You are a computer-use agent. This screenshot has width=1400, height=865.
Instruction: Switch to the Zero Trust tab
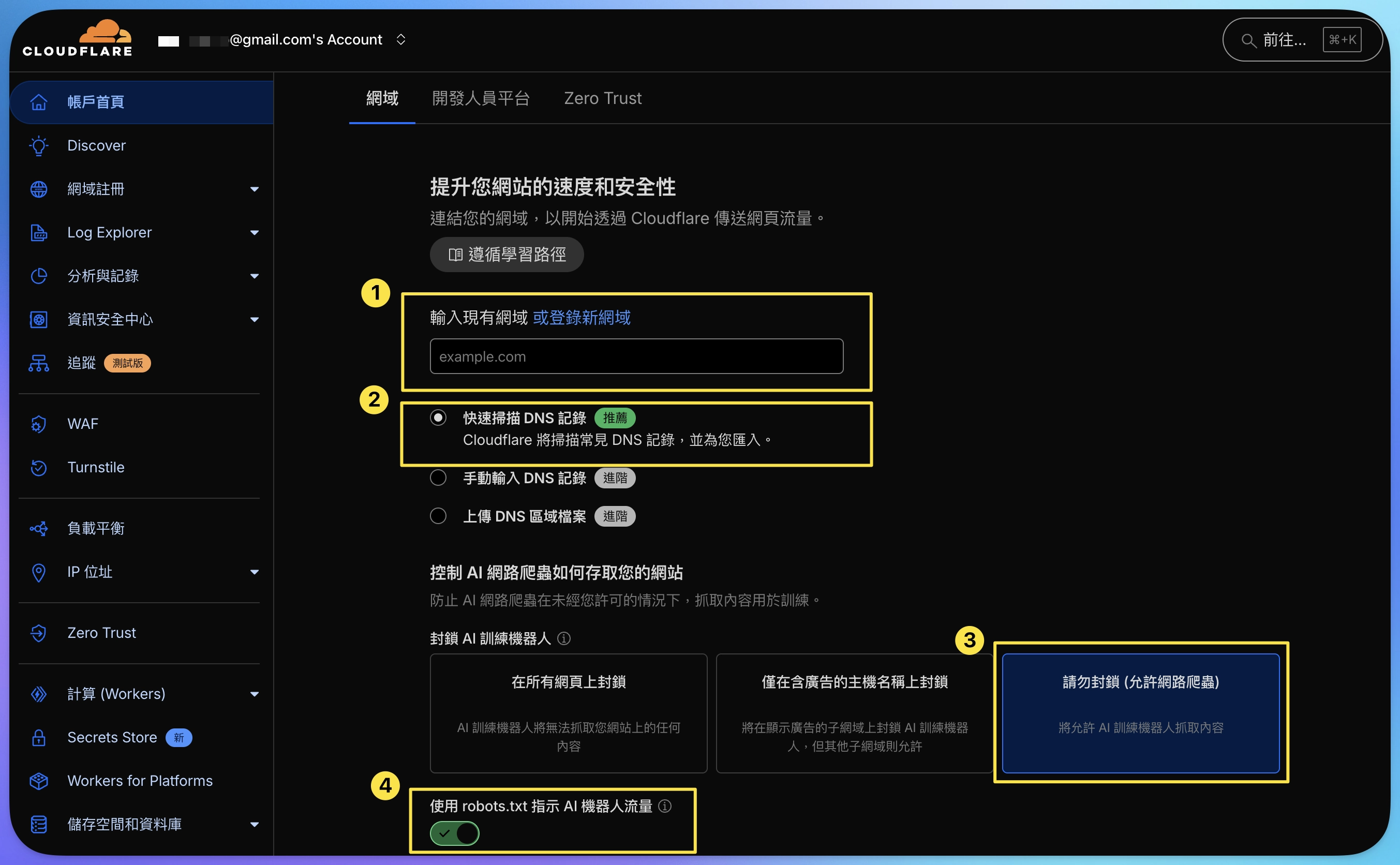[602, 98]
